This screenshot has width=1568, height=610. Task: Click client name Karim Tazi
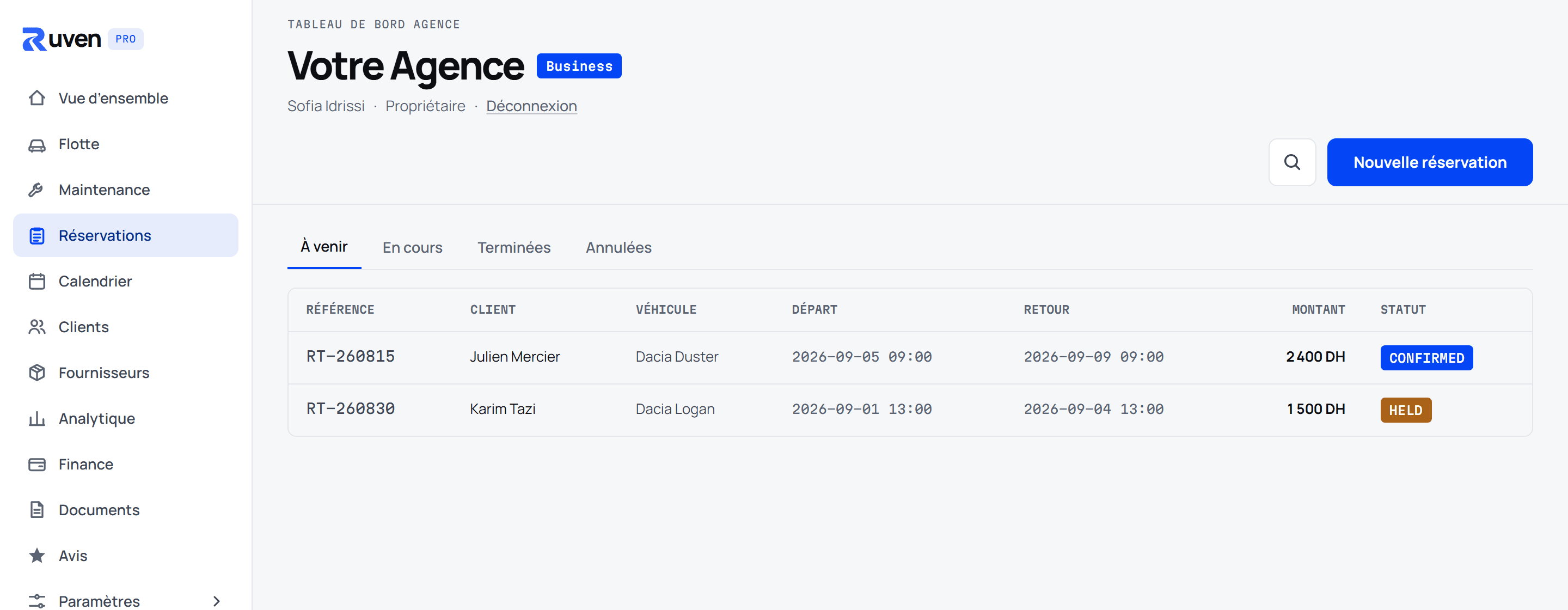(502, 409)
